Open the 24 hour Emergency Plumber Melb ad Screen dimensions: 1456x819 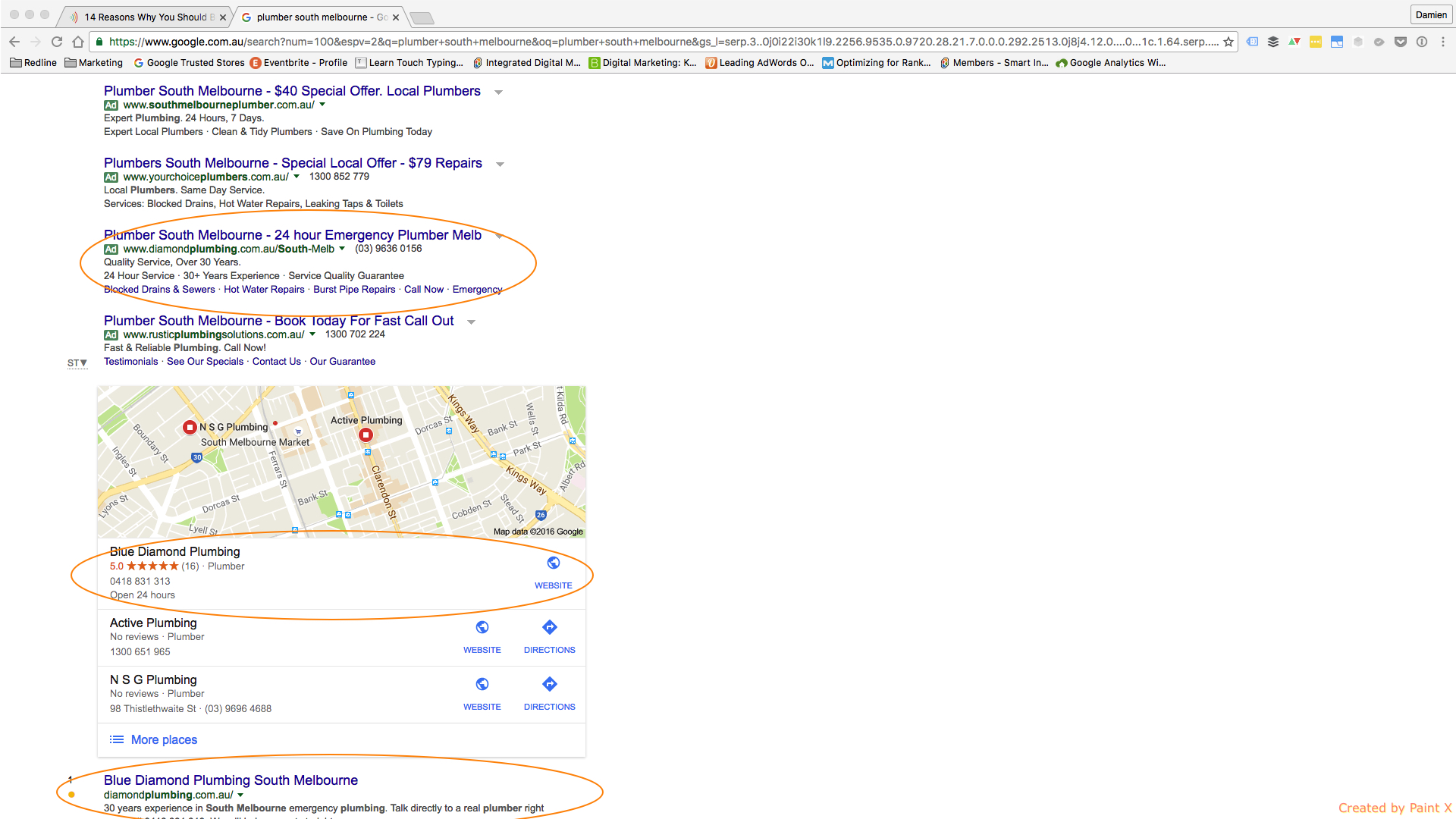[x=293, y=235]
